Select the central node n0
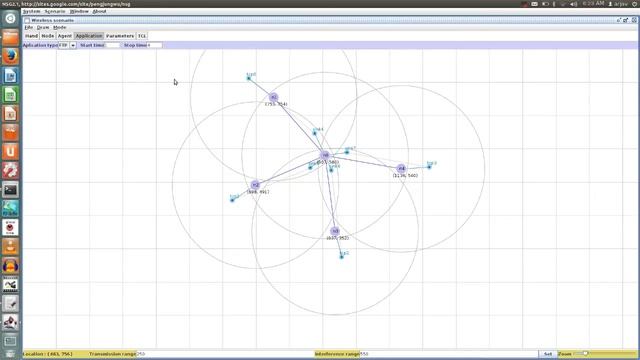This screenshot has height=360, width=640. click(x=325, y=155)
